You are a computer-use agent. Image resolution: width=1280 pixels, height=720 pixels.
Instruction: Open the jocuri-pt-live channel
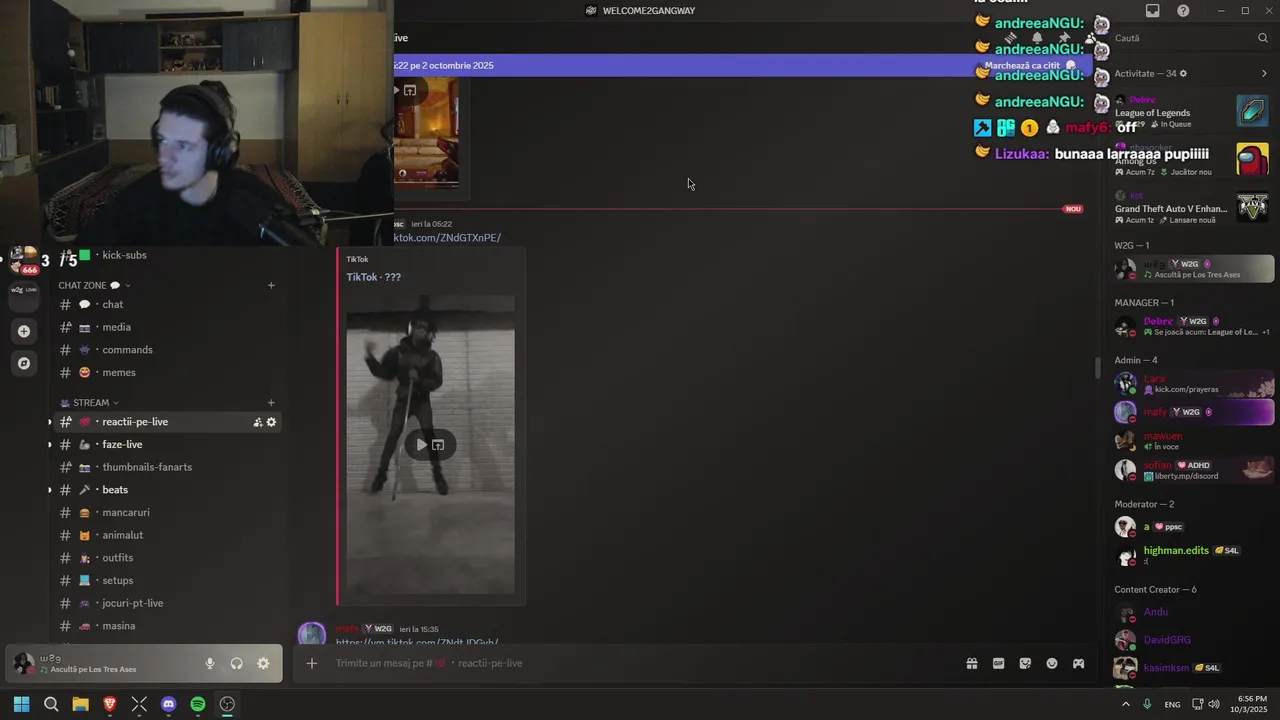166,603
